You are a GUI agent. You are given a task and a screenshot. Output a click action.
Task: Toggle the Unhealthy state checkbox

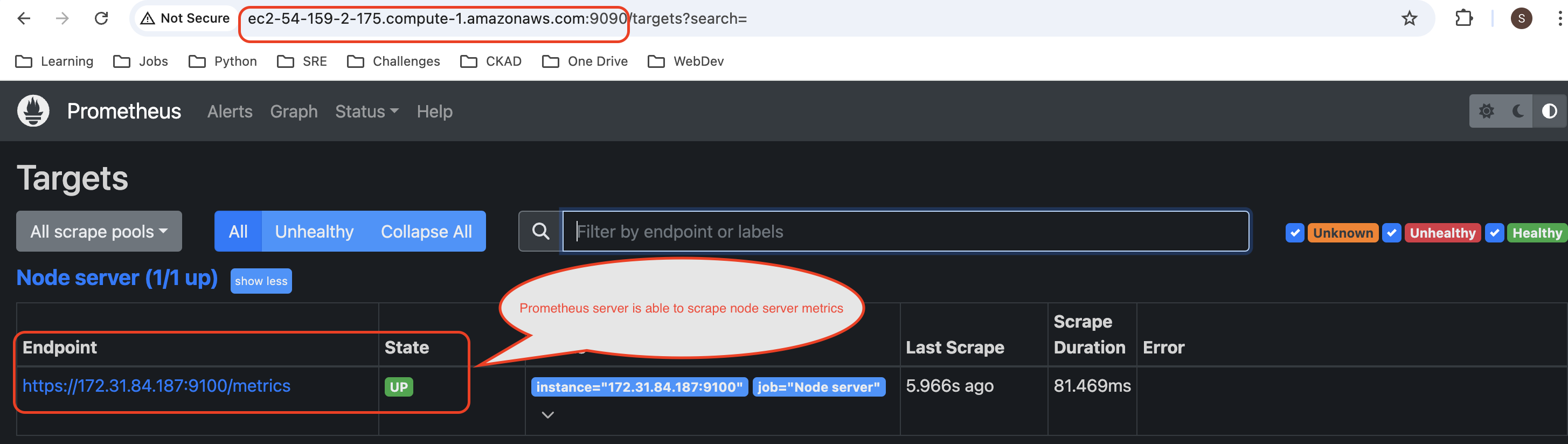1391,233
